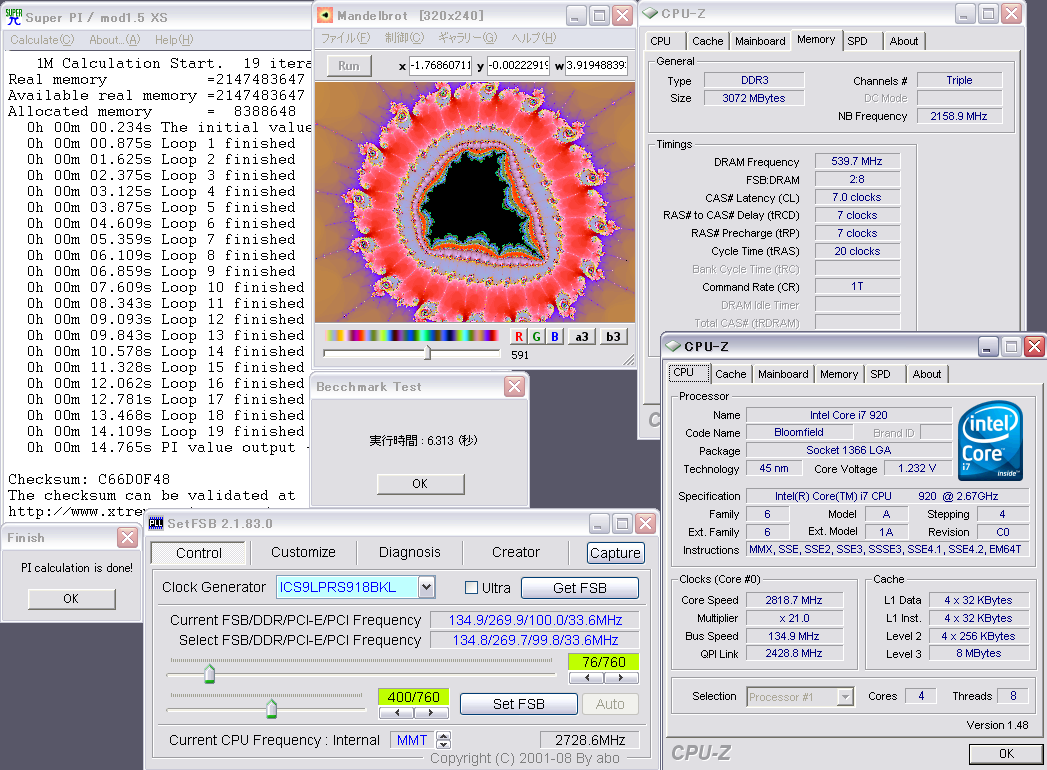The height and width of the screenshot is (770, 1047).
Task: Open the SPD tab in the front CPU-Z window
Action: tap(880, 374)
